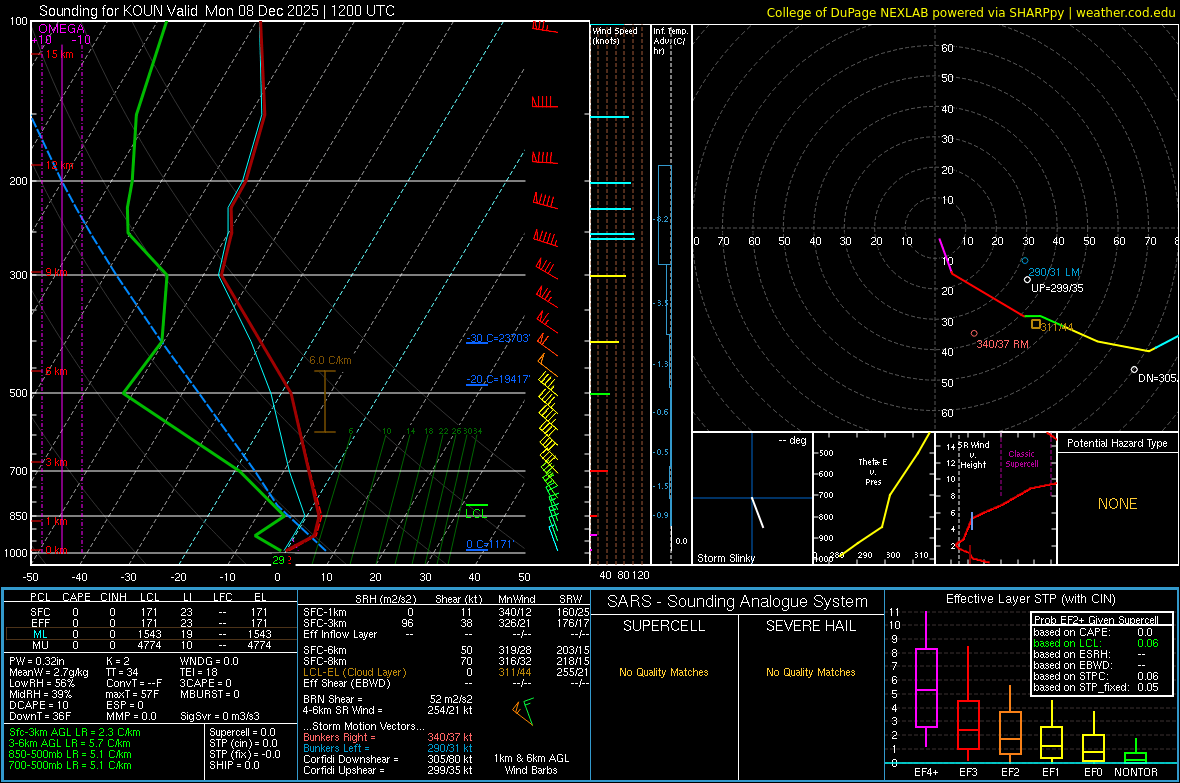Click the UP=299/35 hodograph label
1180x783 pixels.
coord(1057,288)
